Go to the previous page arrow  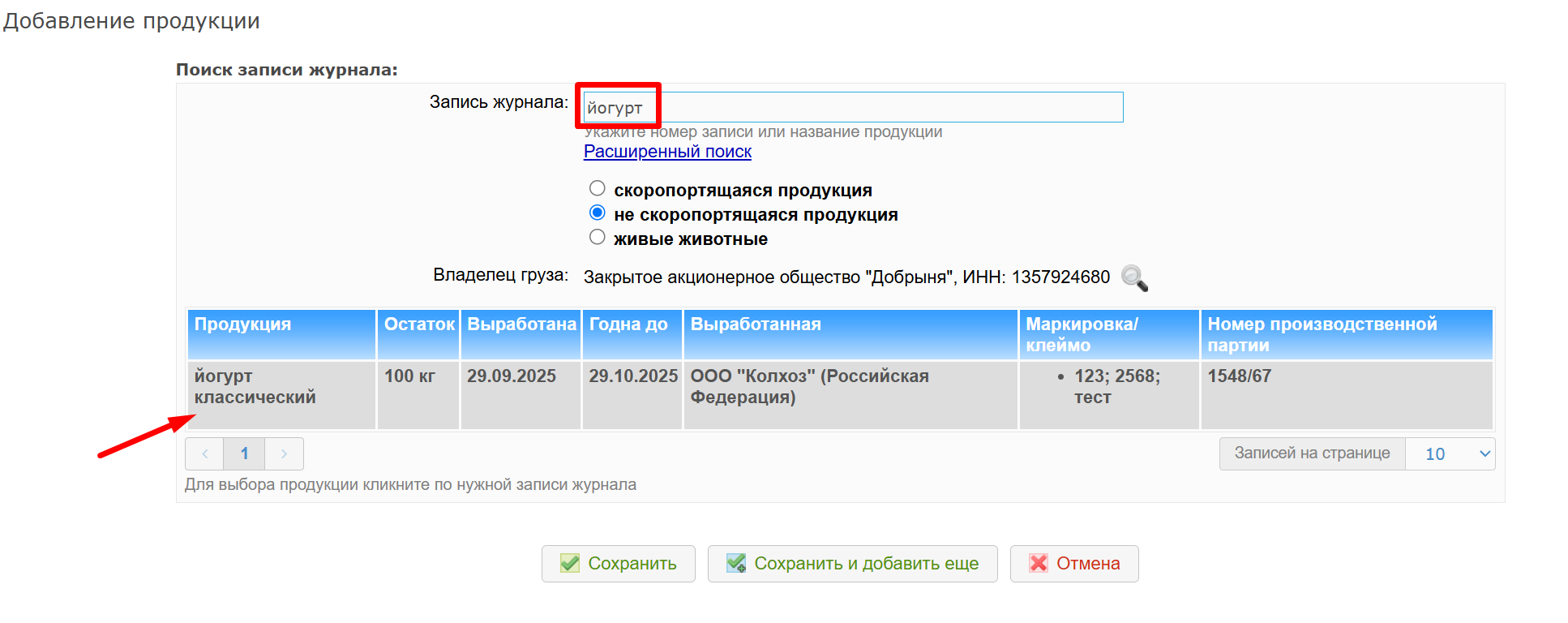tap(205, 454)
